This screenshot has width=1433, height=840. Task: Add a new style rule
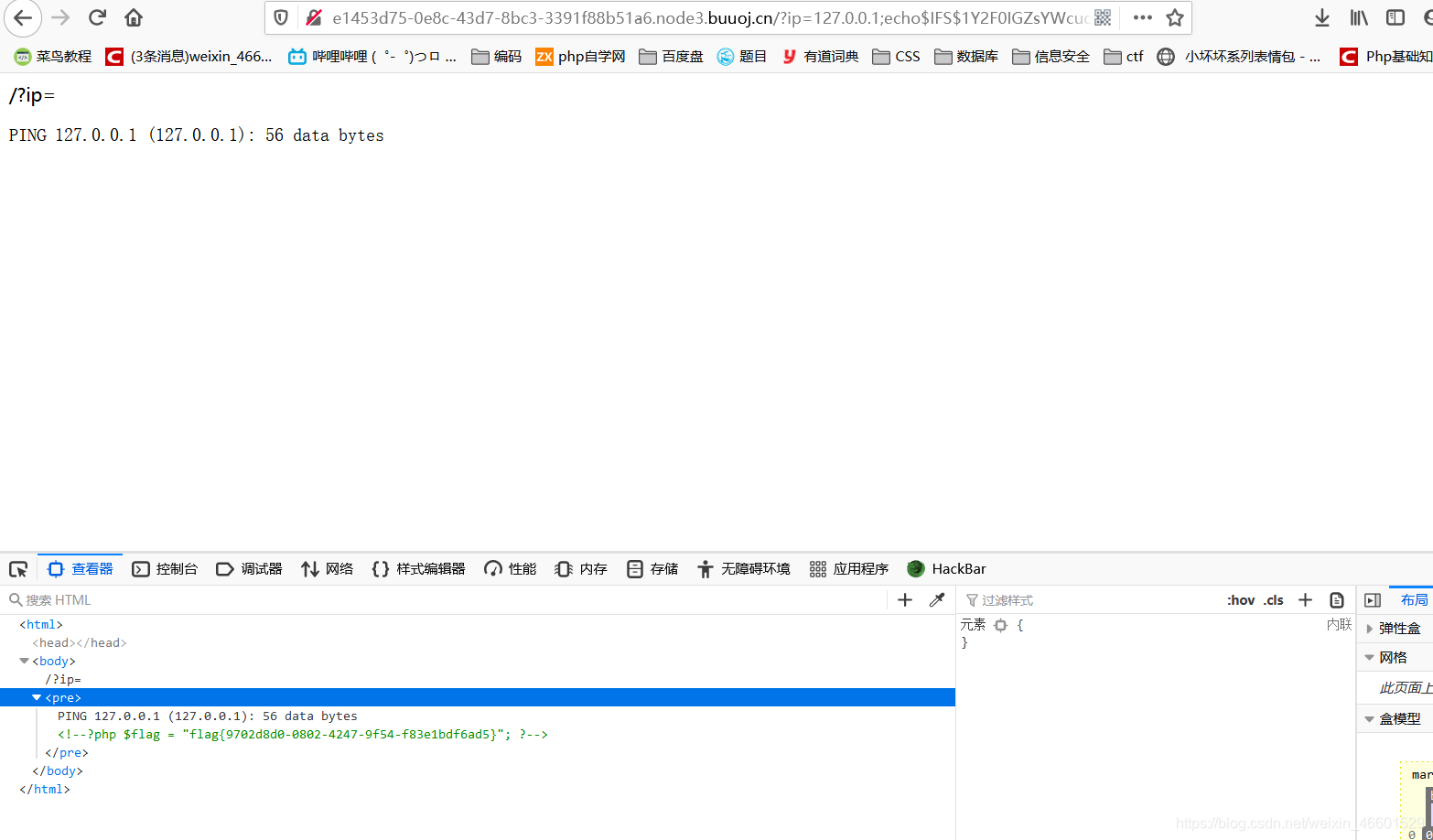coord(1306,600)
